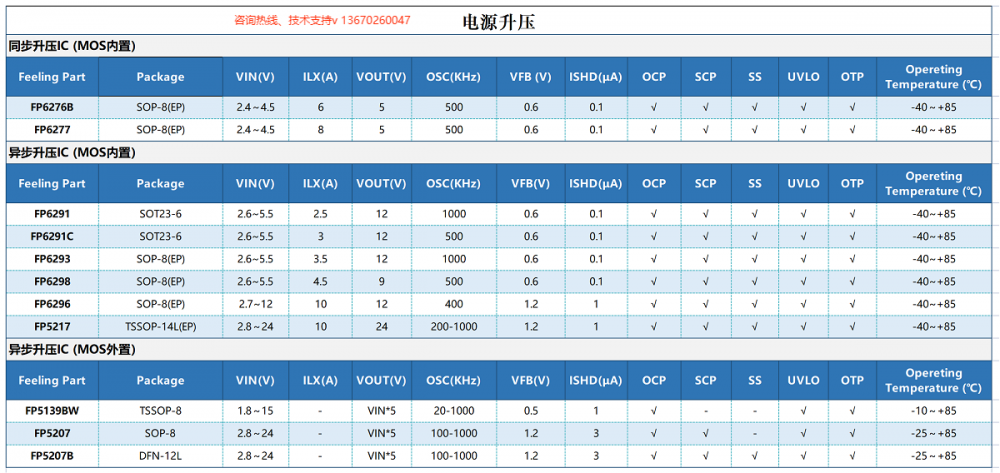Click the first table's OSC(KHz) header
The image size is (1000, 473).
453,76
